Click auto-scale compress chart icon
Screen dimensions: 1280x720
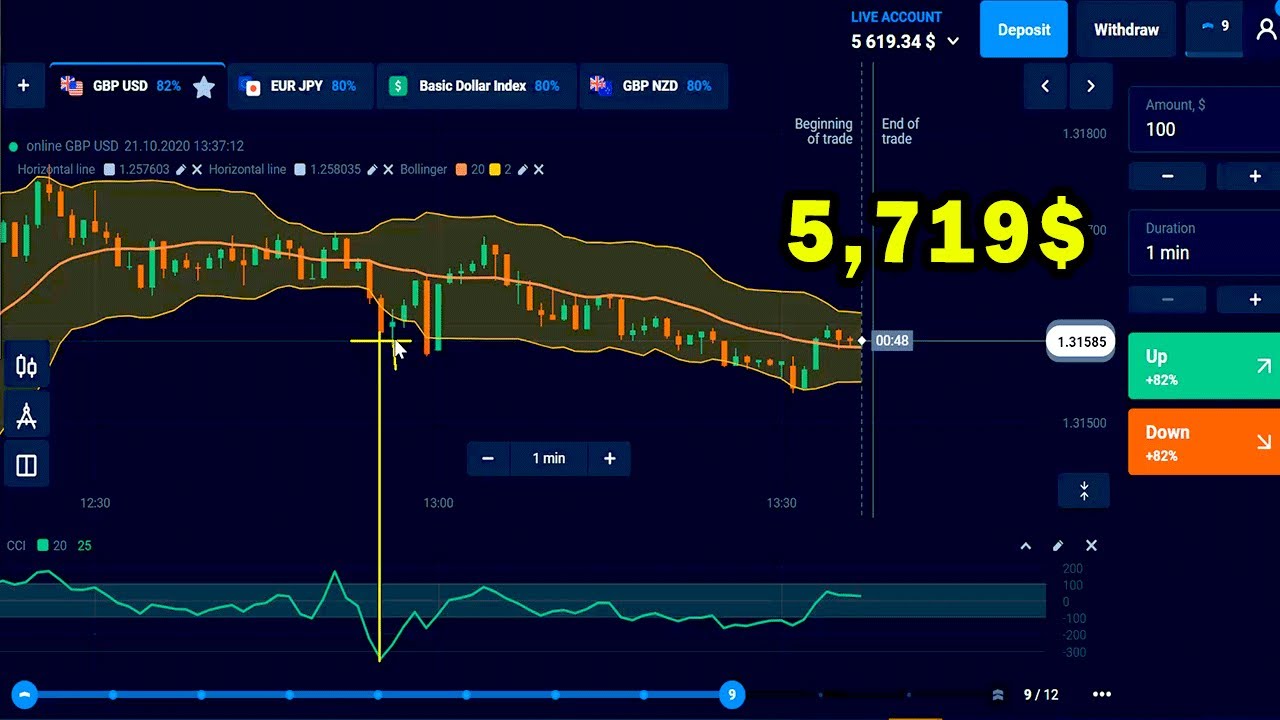tap(1084, 491)
